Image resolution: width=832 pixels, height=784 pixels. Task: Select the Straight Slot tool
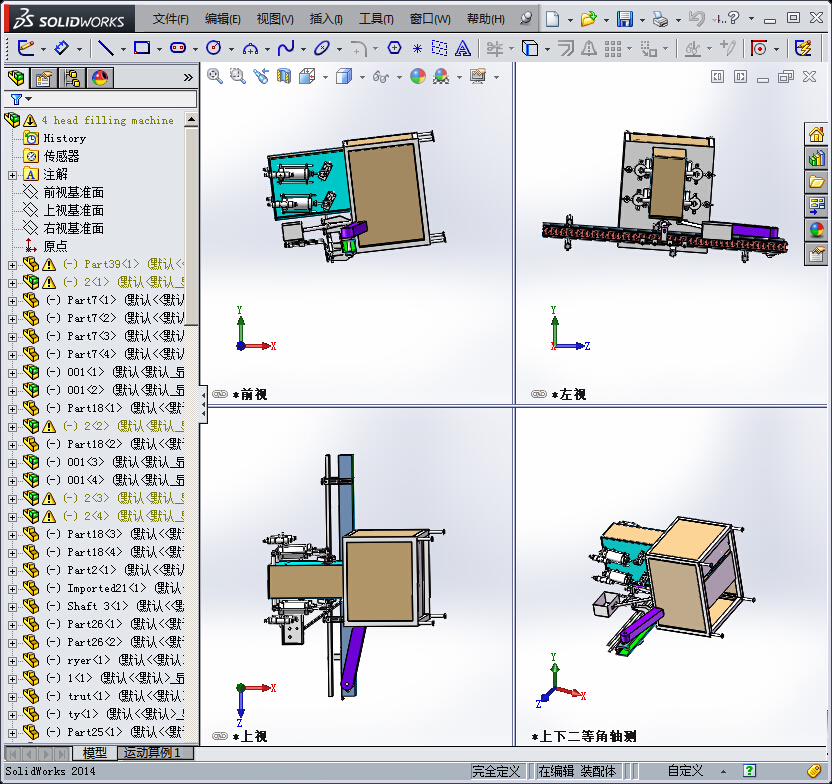pyautogui.click(x=178, y=48)
